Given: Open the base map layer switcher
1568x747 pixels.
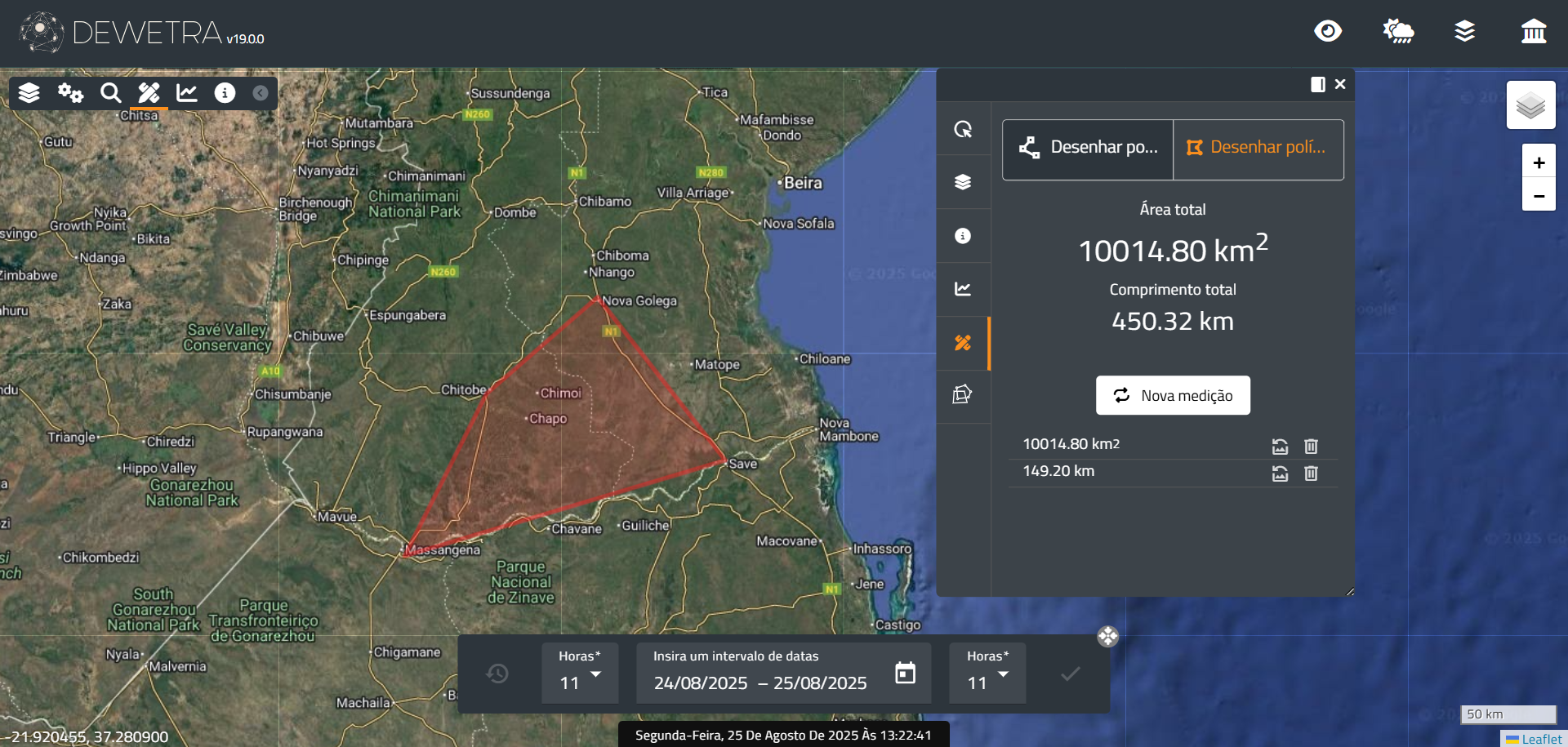Looking at the screenshot, I should tap(1530, 105).
